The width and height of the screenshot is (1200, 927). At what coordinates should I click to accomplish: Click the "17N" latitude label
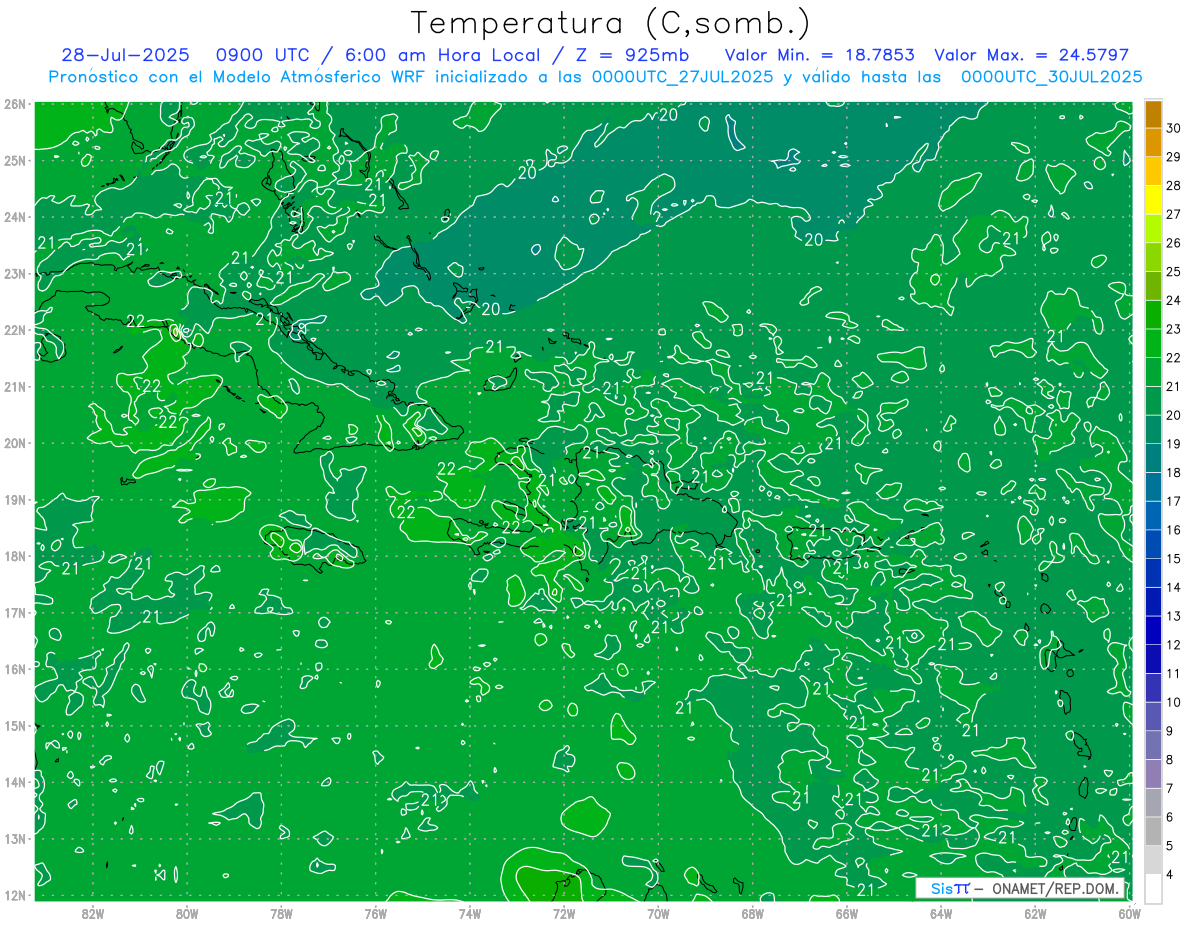pos(15,612)
